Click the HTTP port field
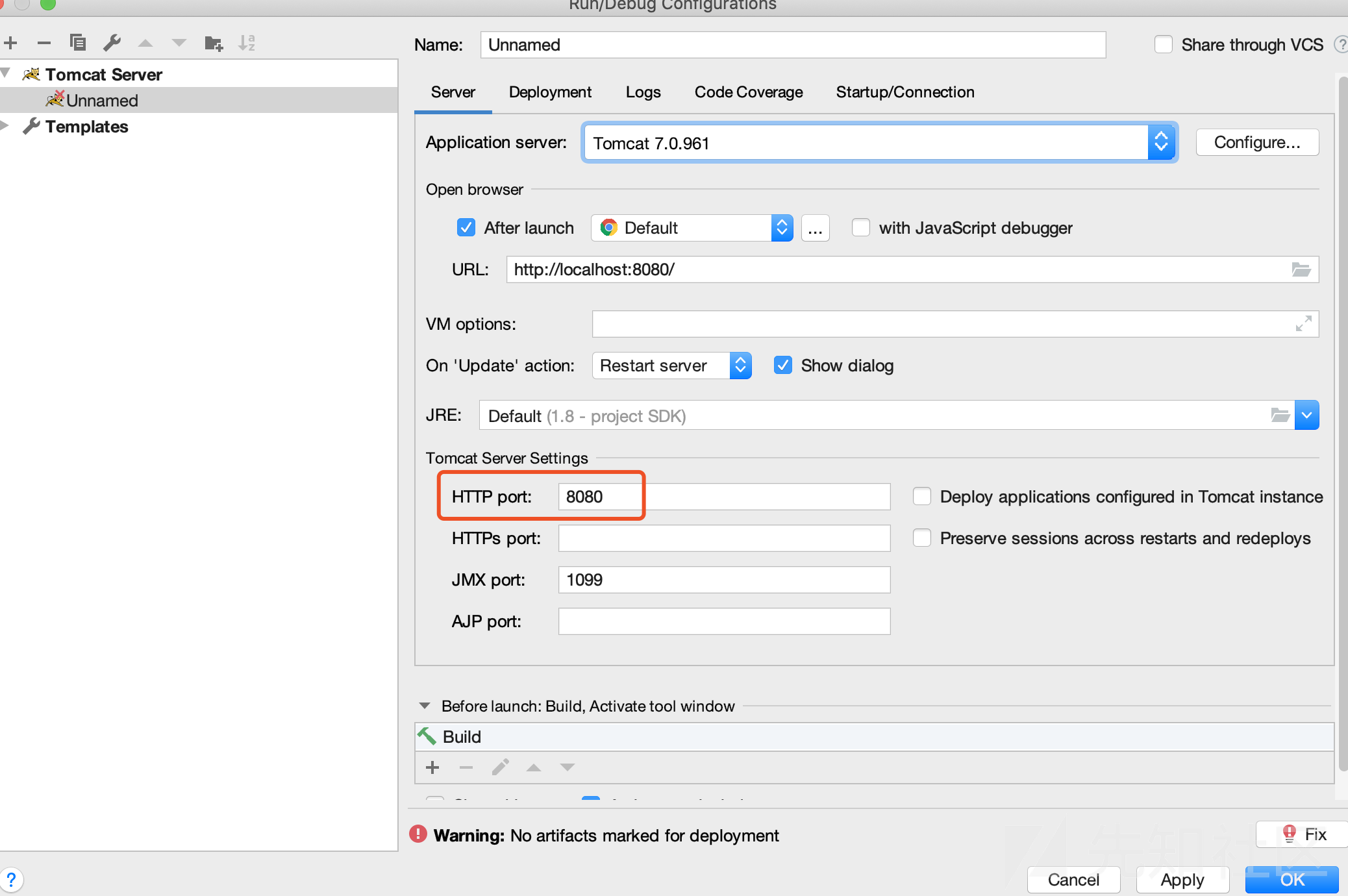The width and height of the screenshot is (1348, 896). (725, 497)
